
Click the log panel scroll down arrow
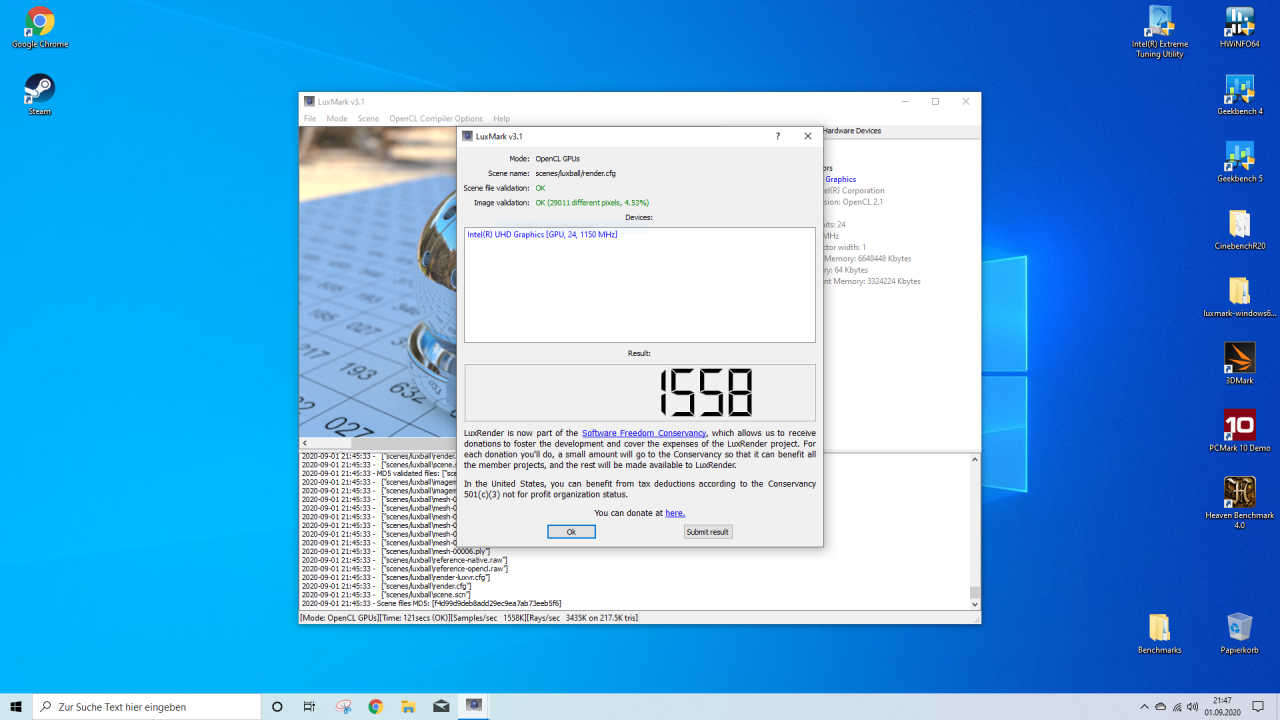point(975,604)
